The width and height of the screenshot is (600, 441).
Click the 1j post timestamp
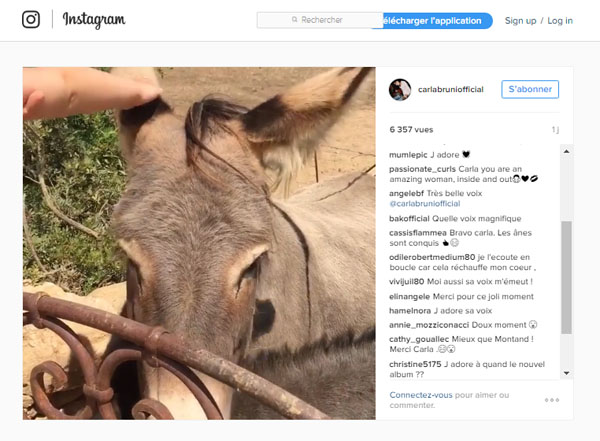click(x=555, y=130)
